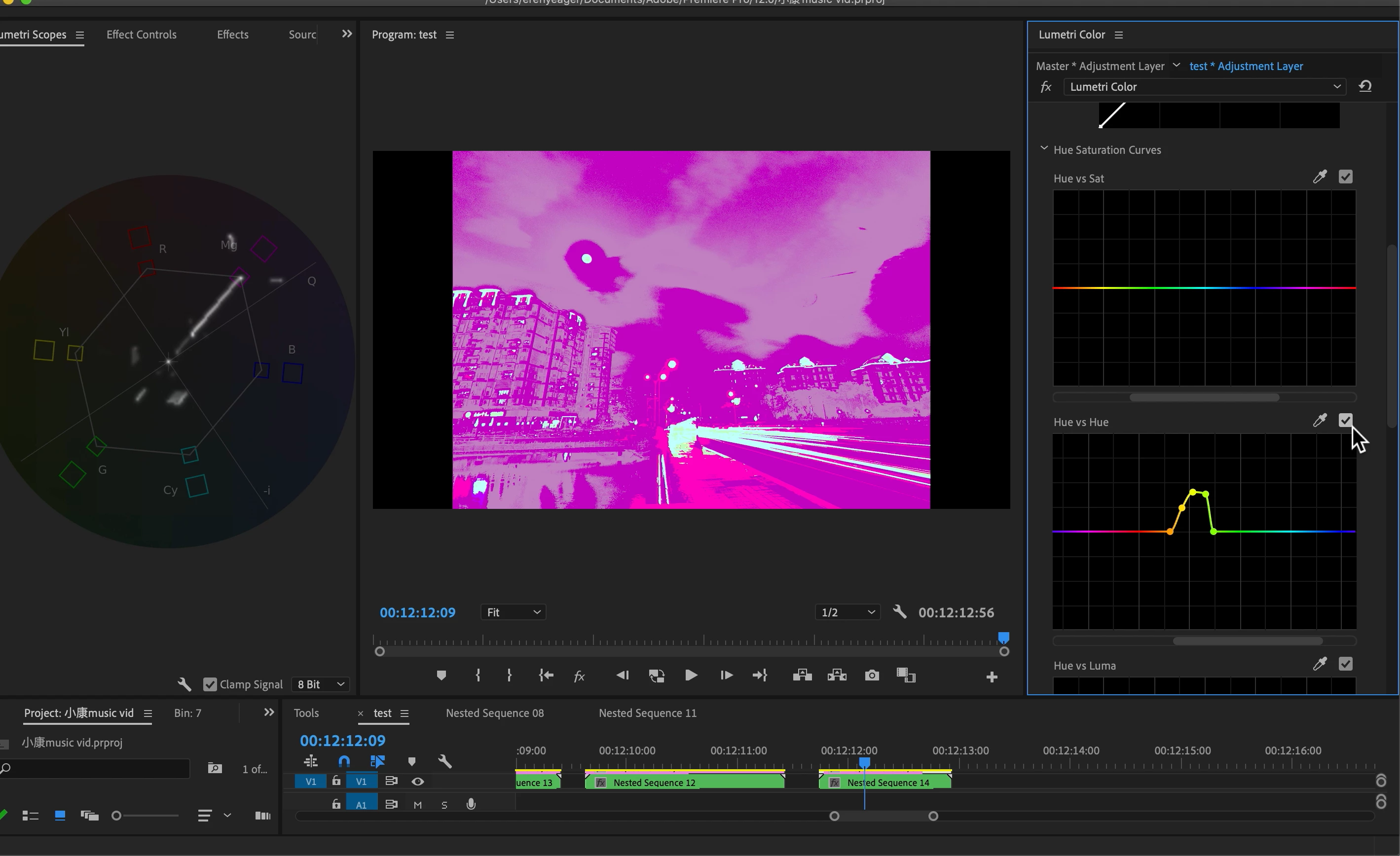The width and height of the screenshot is (1400, 856).
Task: Reset the Lumetri Color effect
Action: (1365, 86)
